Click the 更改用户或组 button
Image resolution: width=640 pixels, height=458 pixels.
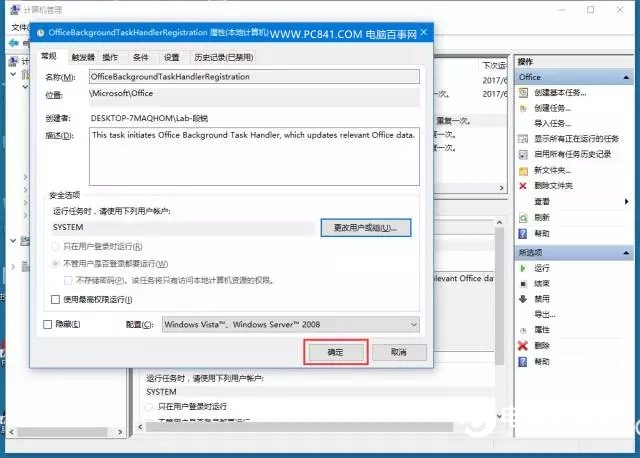[365, 228]
